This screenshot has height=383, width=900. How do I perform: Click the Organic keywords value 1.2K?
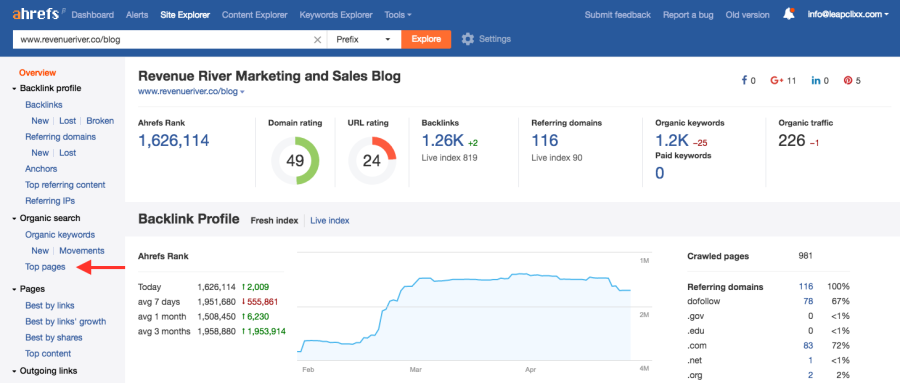click(x=672, y=141)
